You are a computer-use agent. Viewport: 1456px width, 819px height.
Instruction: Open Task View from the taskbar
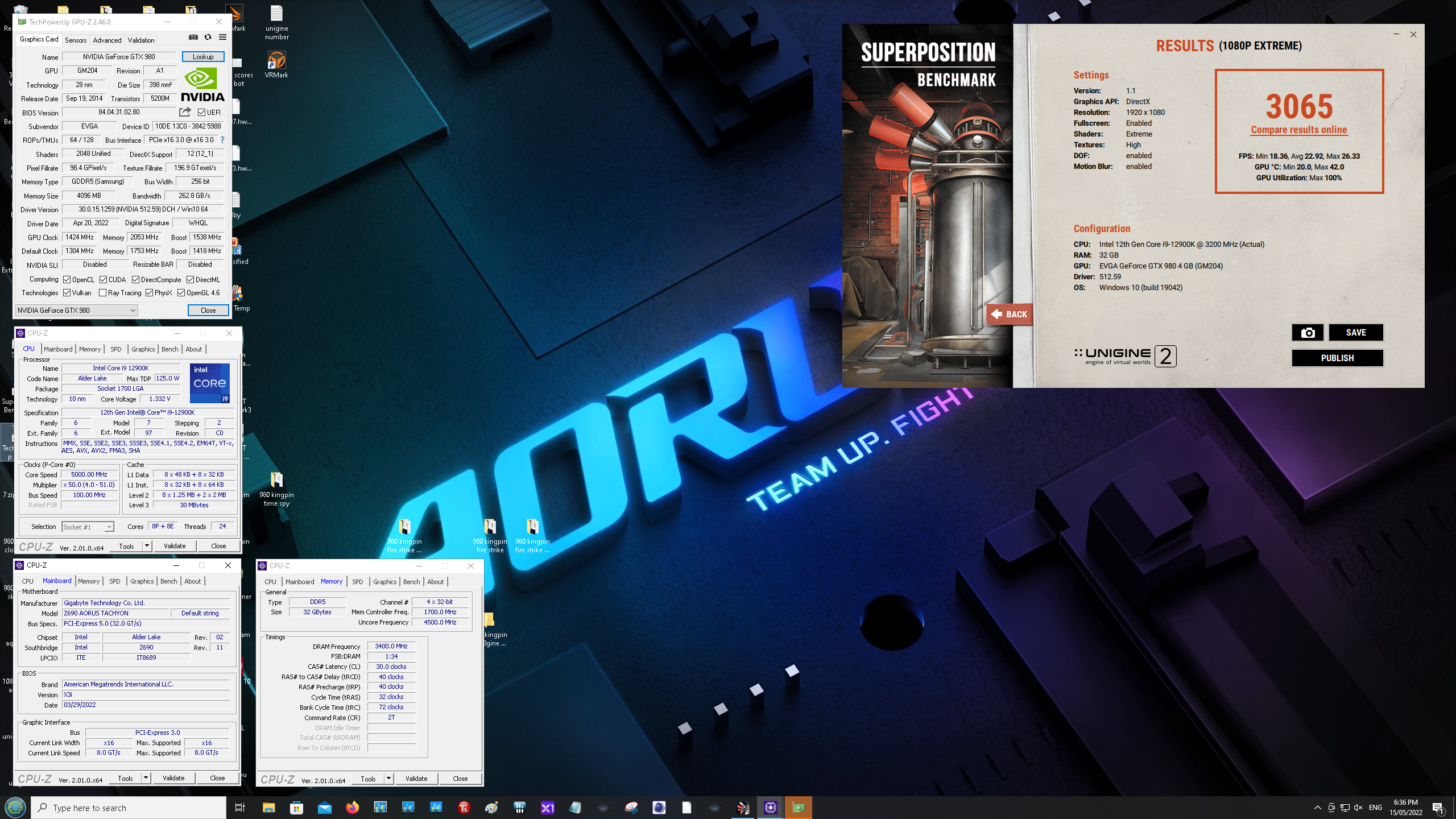pos(240,808)
